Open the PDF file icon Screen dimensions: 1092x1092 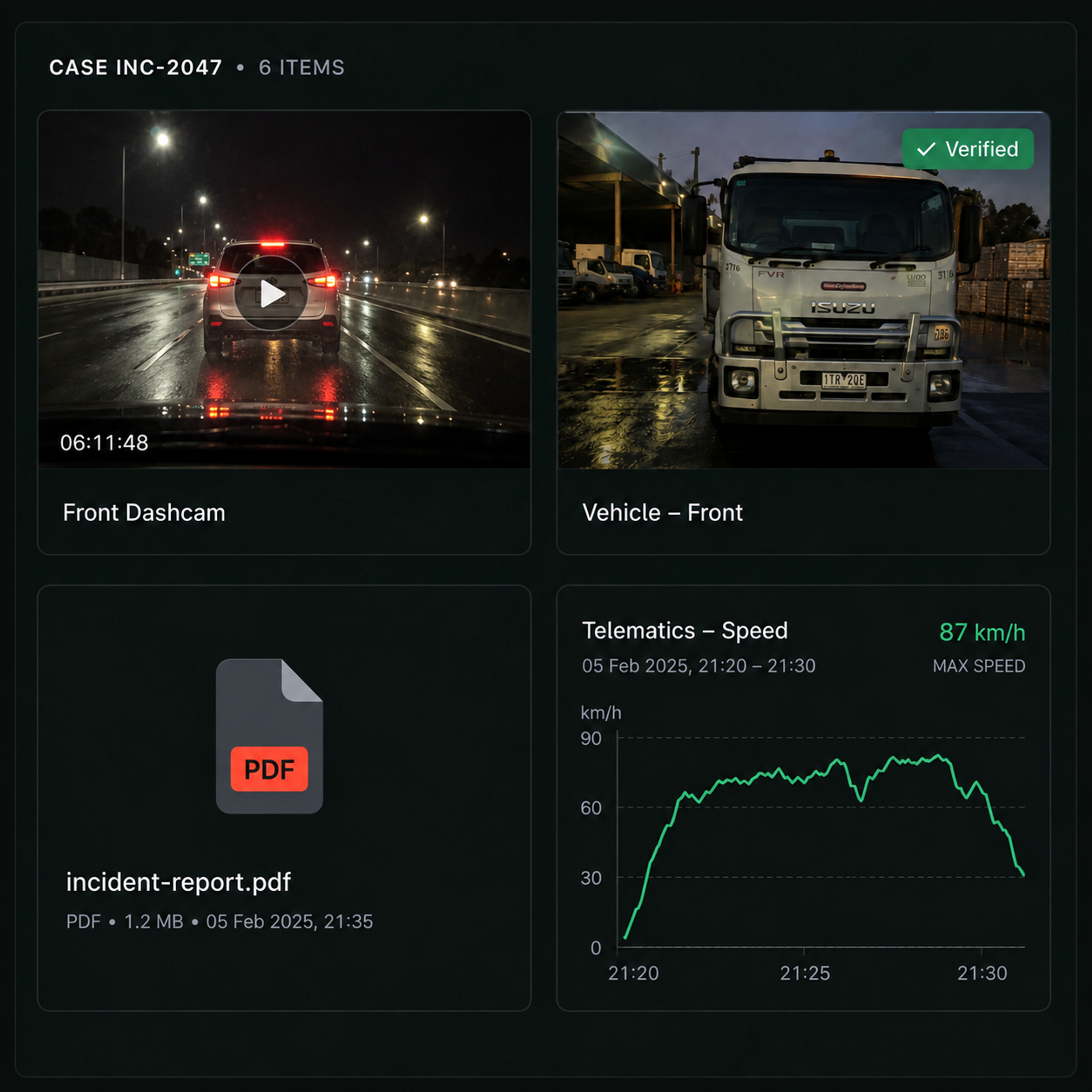click(x=270, y=736)
